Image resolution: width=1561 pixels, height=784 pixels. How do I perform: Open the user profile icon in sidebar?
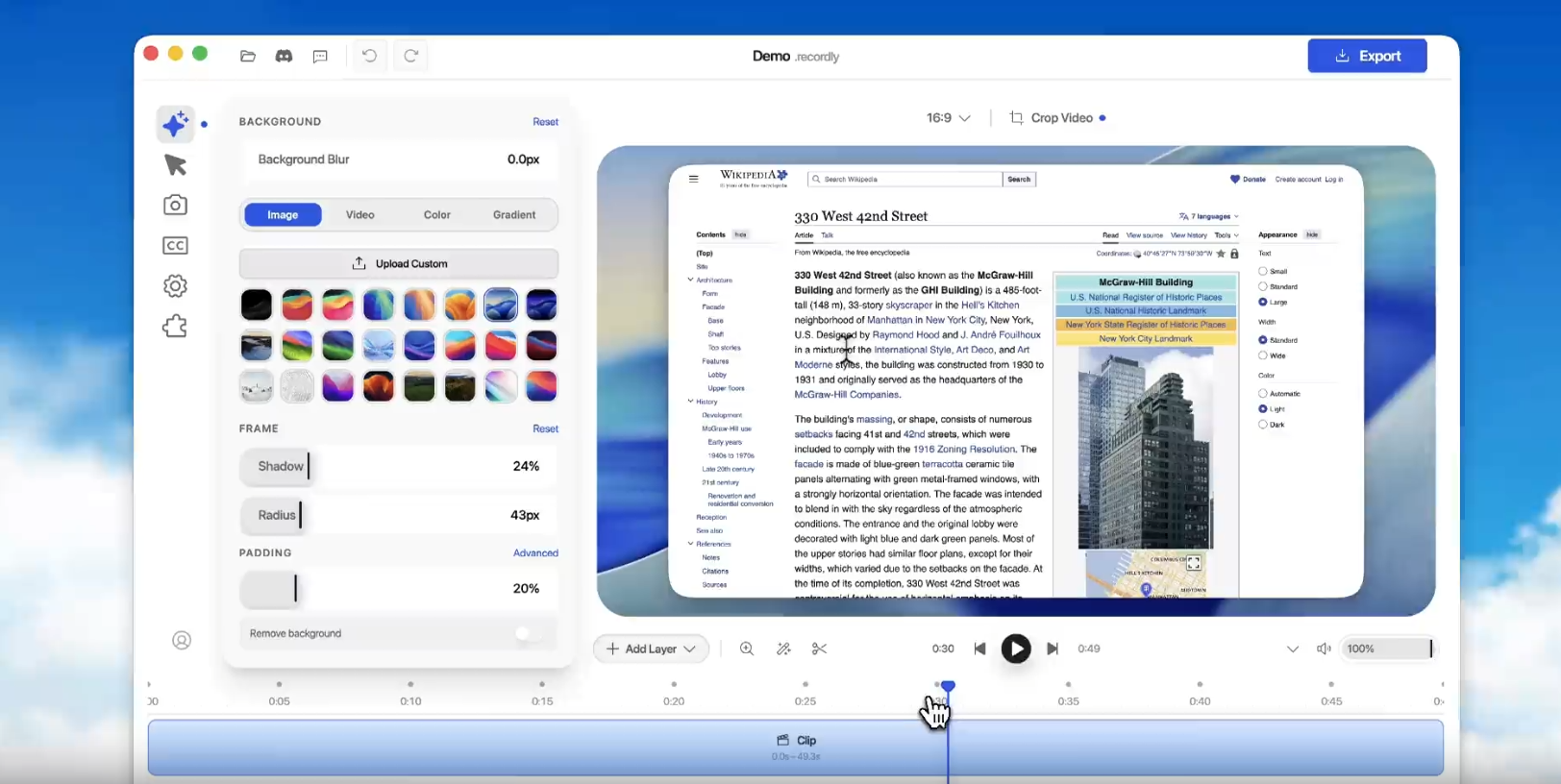point(182,640)
